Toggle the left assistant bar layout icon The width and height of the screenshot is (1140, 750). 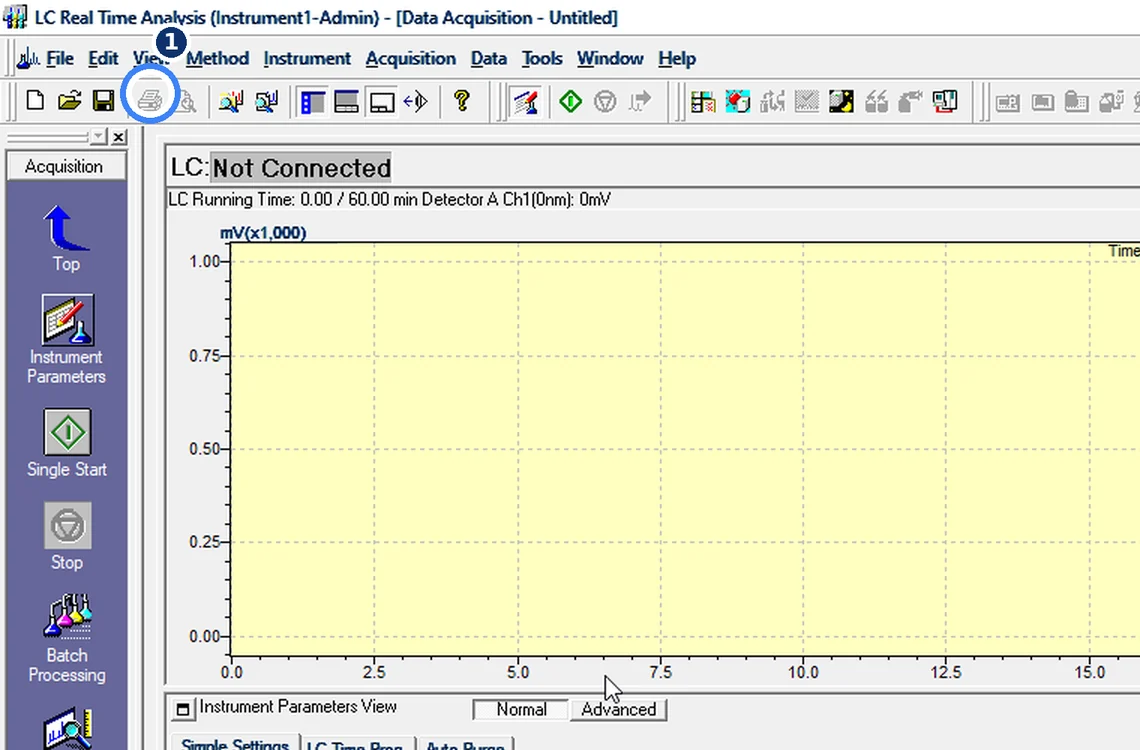click(x=313, y=102)
